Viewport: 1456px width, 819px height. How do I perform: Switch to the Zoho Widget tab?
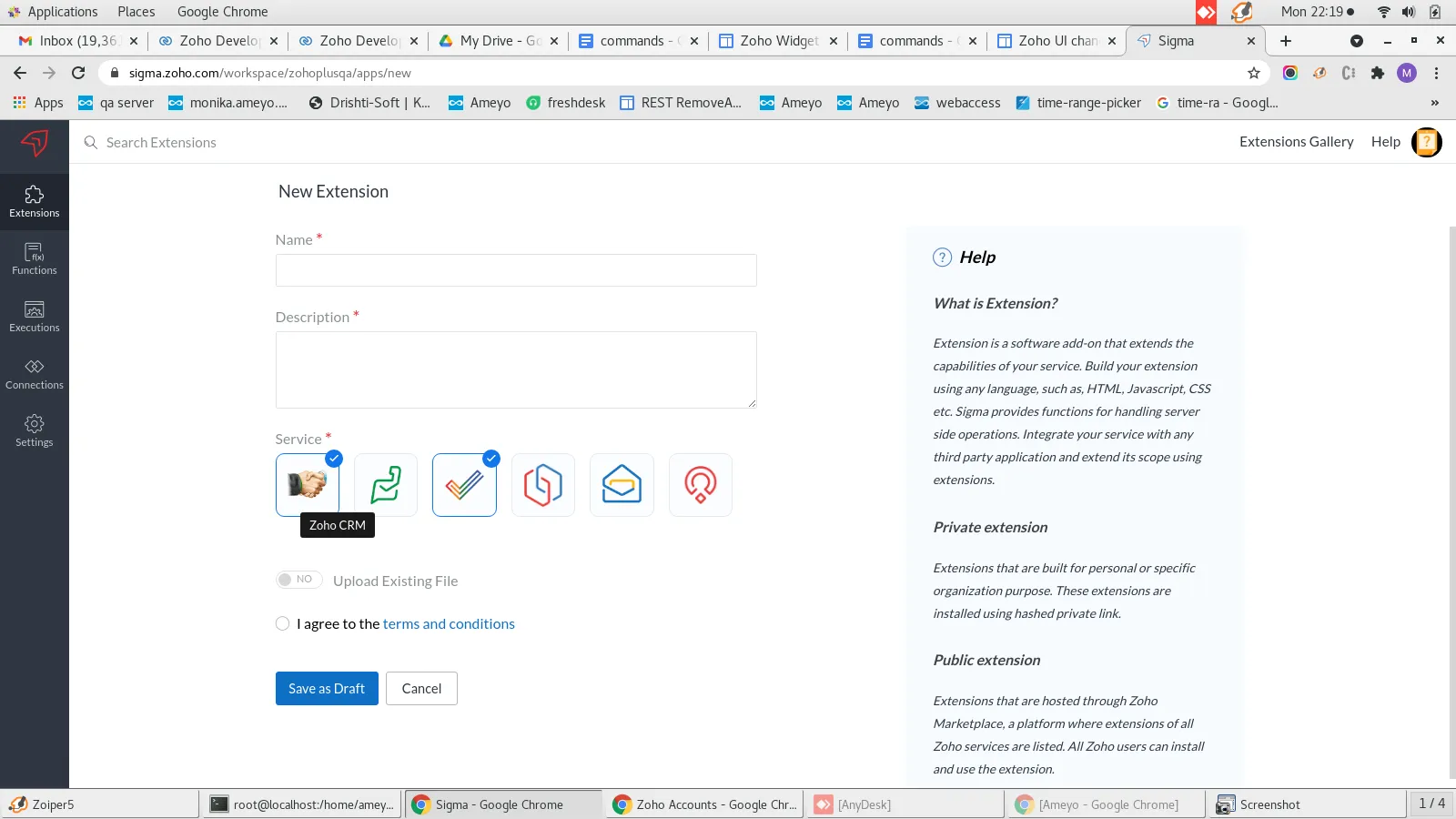[778, 41]
